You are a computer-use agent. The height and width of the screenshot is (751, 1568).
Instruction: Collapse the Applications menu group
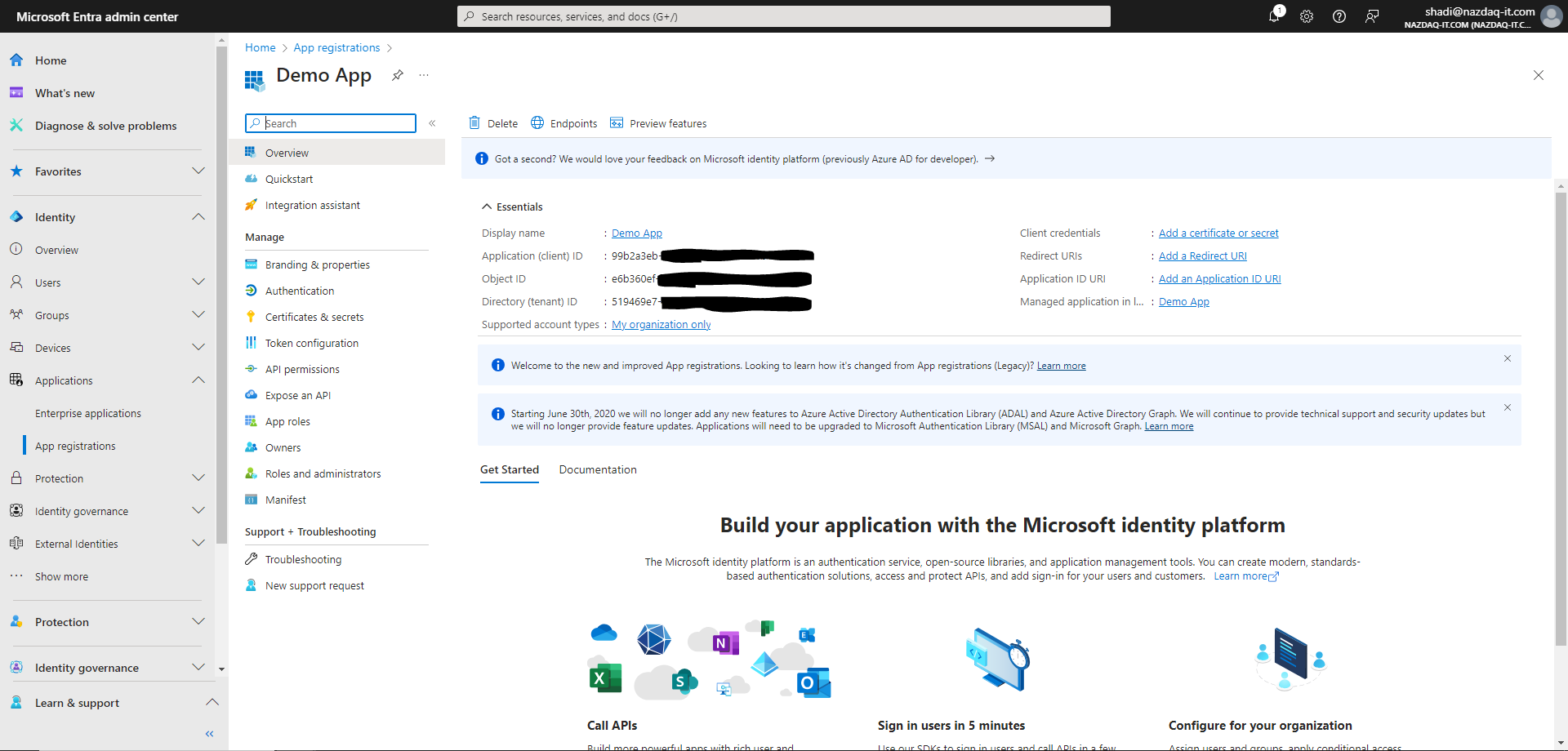tap(198, 380)
